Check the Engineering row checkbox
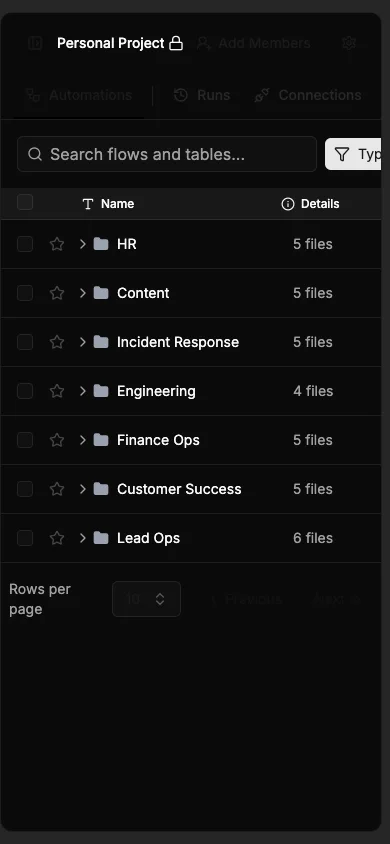 coord(25,391)
